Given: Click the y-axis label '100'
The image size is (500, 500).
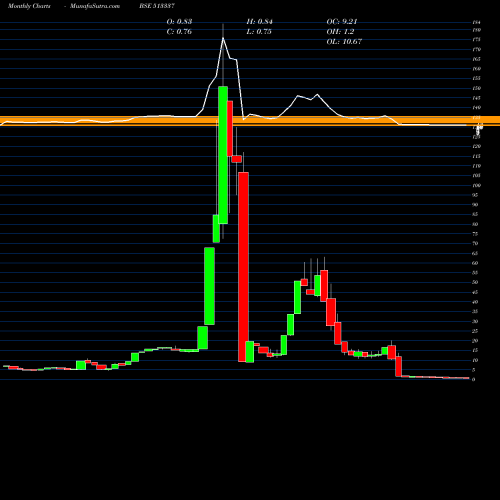Looking at the screenshot, I should coord(477,185).
